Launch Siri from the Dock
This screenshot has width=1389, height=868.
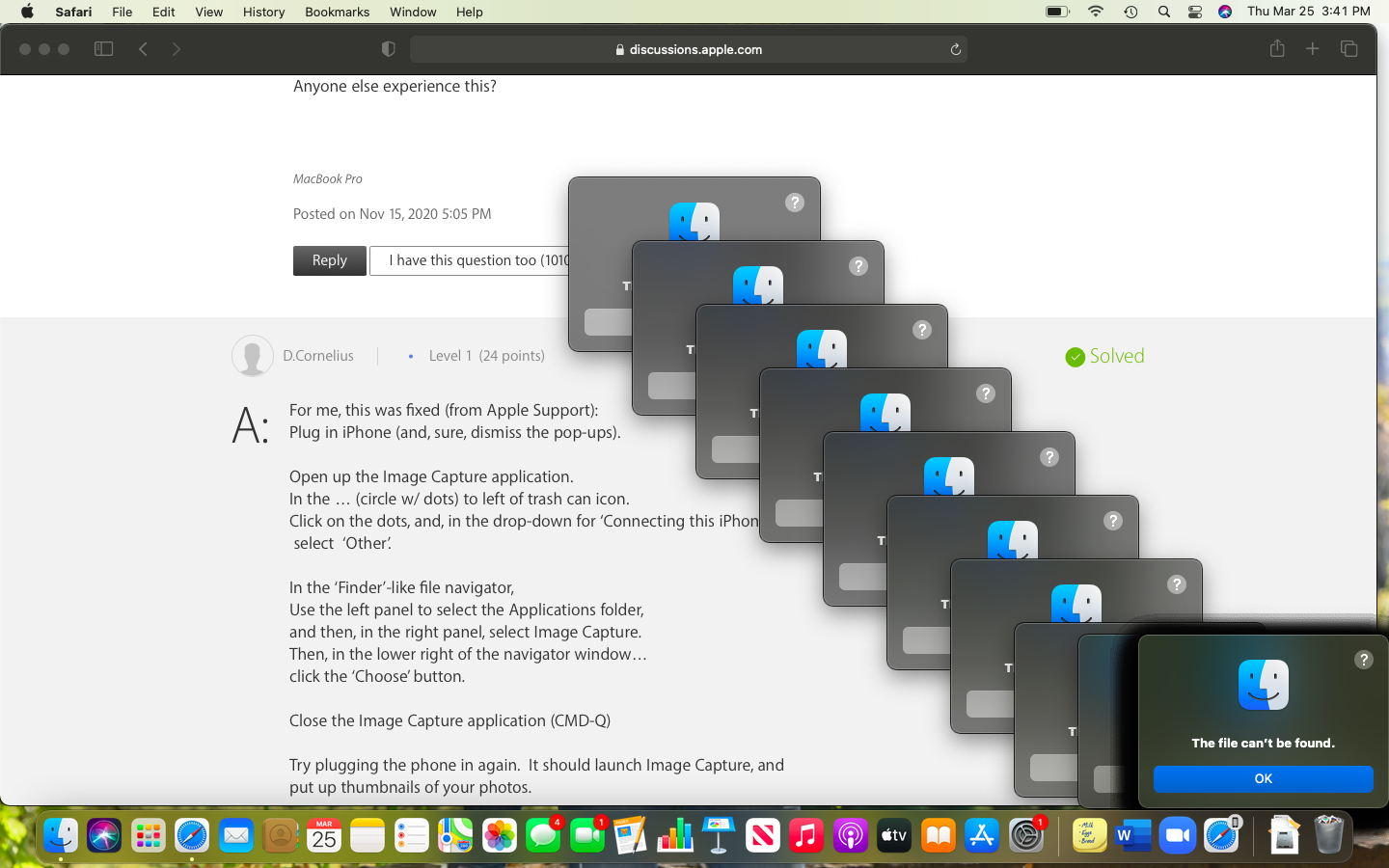(104, 835)
